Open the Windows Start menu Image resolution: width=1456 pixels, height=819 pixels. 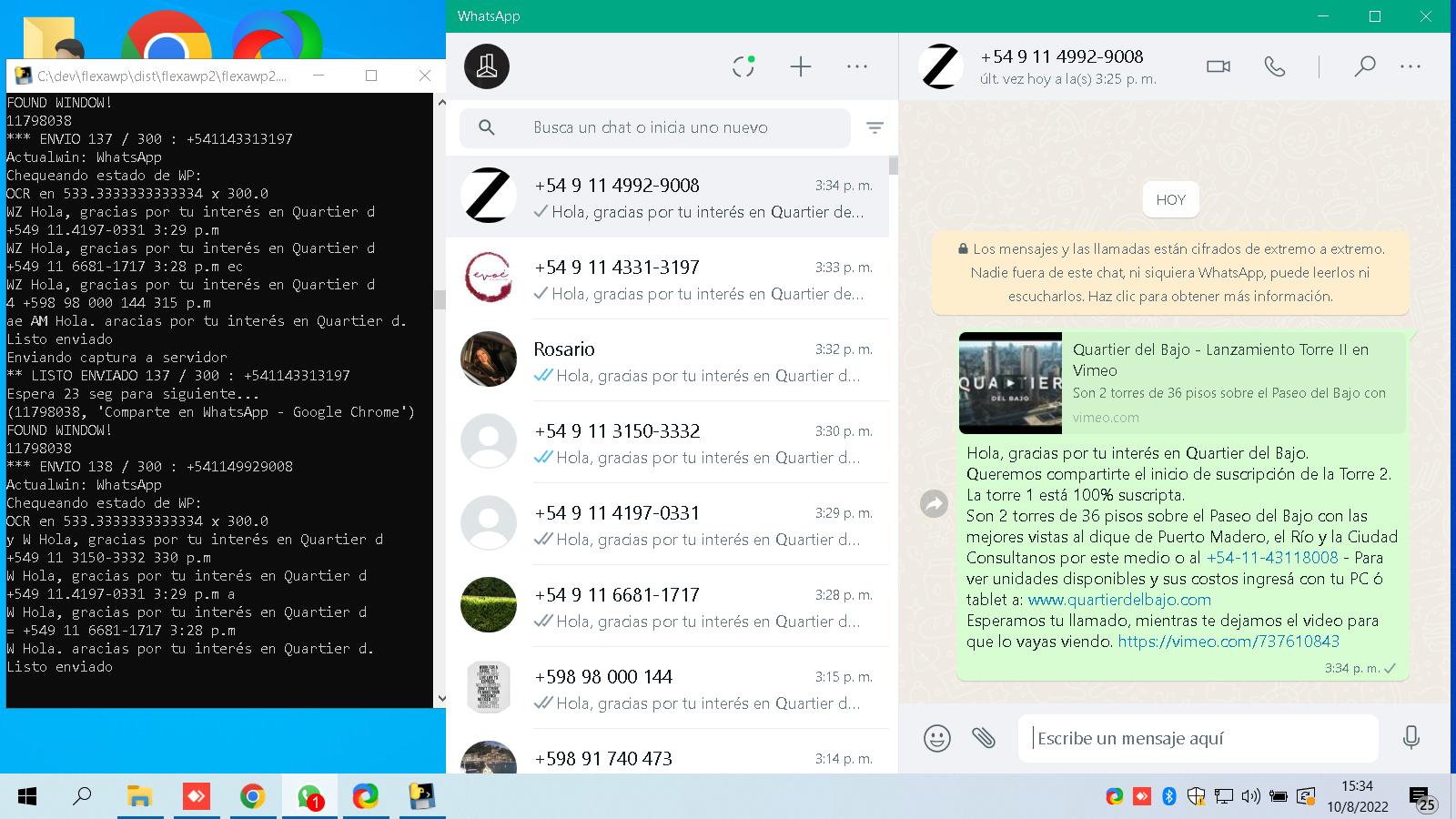tap(27, 797)
